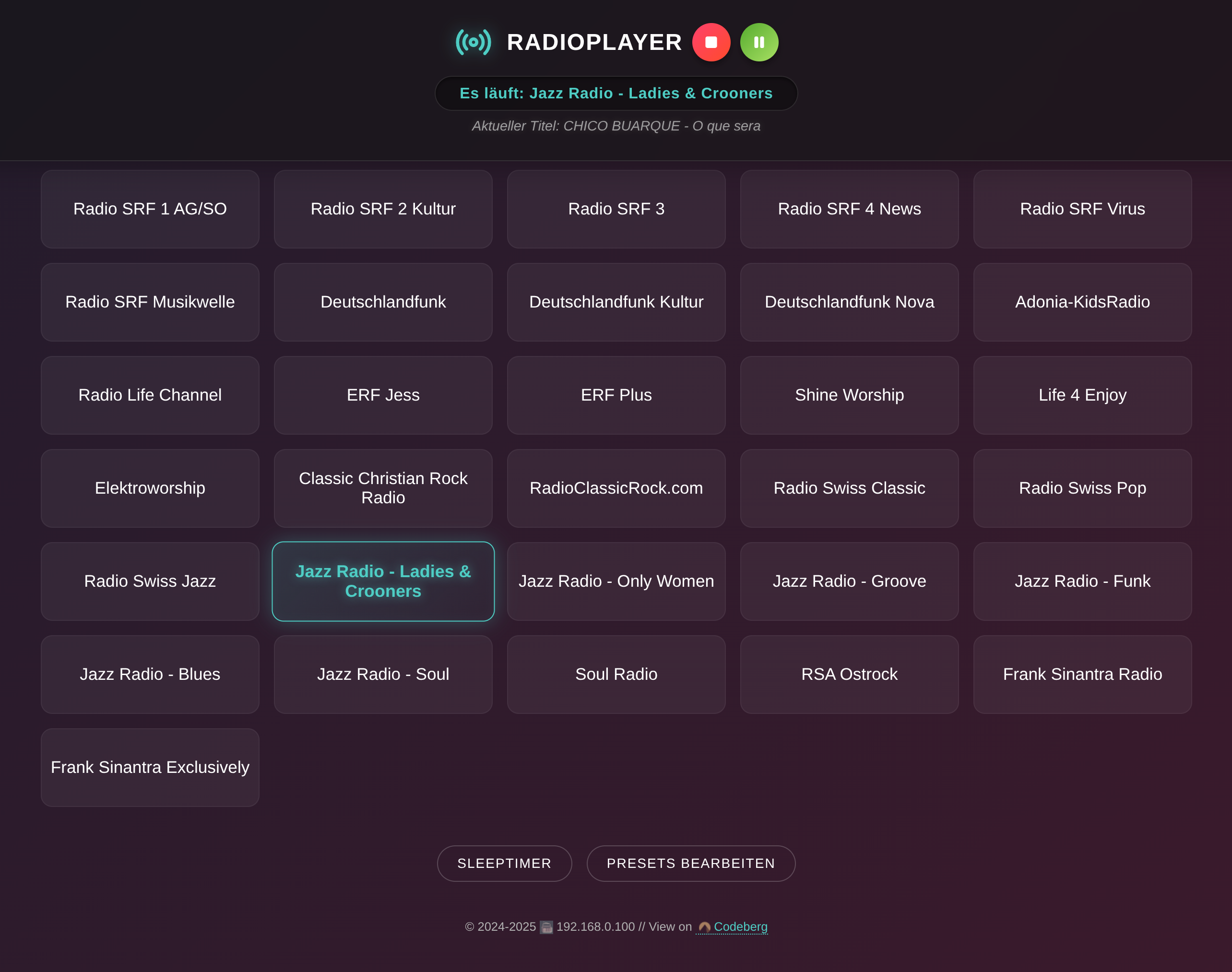This screenshot has width=1232, height=972.
Task: Play Radio SRF 4 News
Action: coord(849,209)
